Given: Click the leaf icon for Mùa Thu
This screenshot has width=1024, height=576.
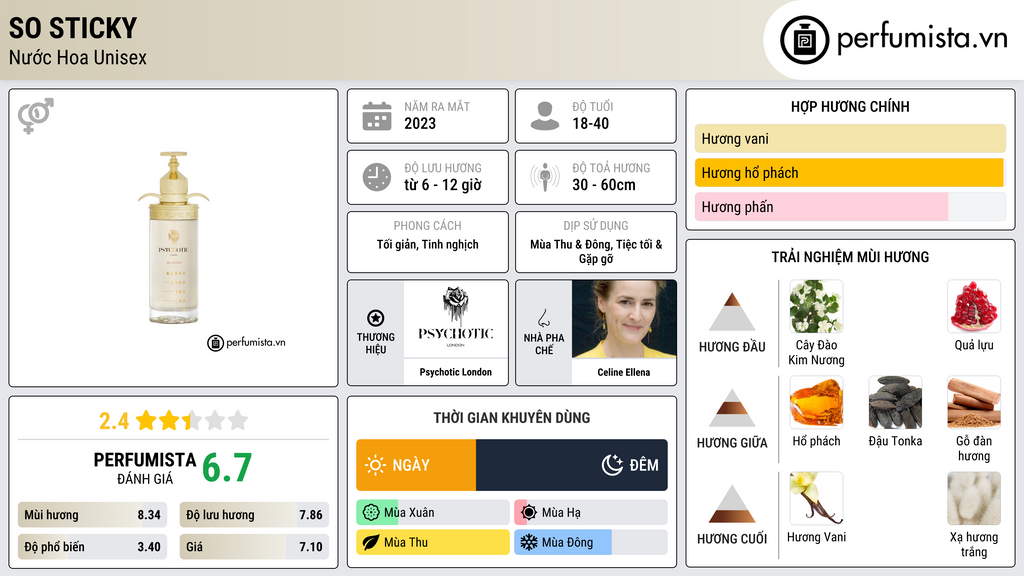Looking at the screenshot, I should (371, 542).
